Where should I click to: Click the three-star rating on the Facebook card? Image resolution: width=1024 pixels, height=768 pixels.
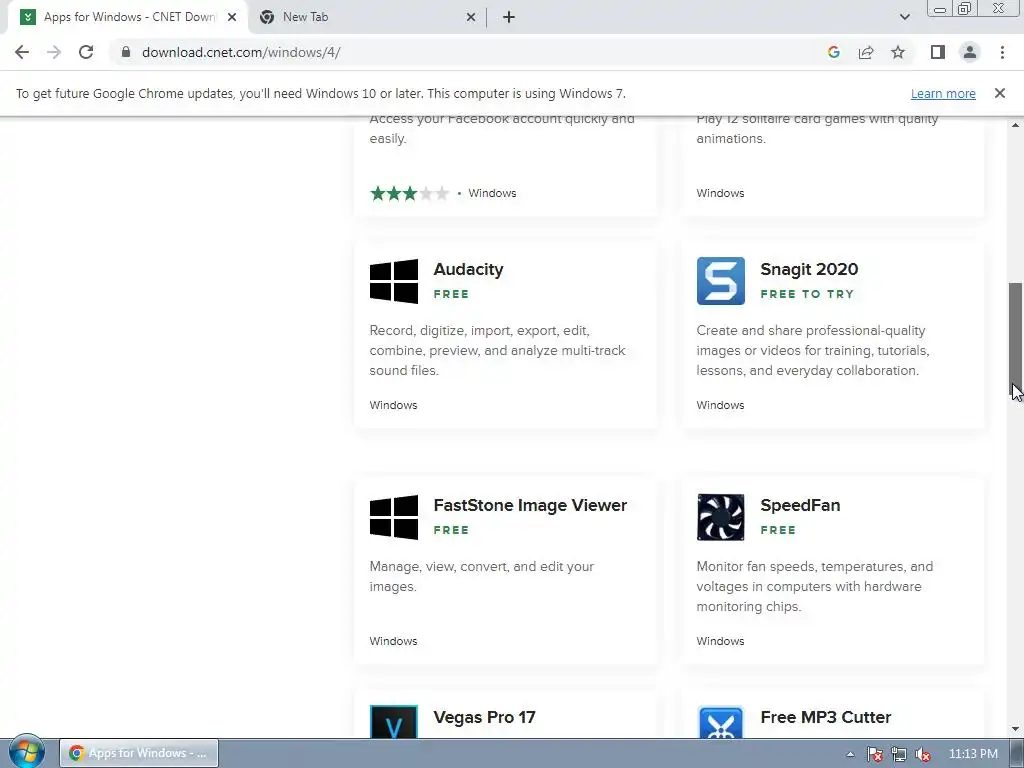click(409, 193)
